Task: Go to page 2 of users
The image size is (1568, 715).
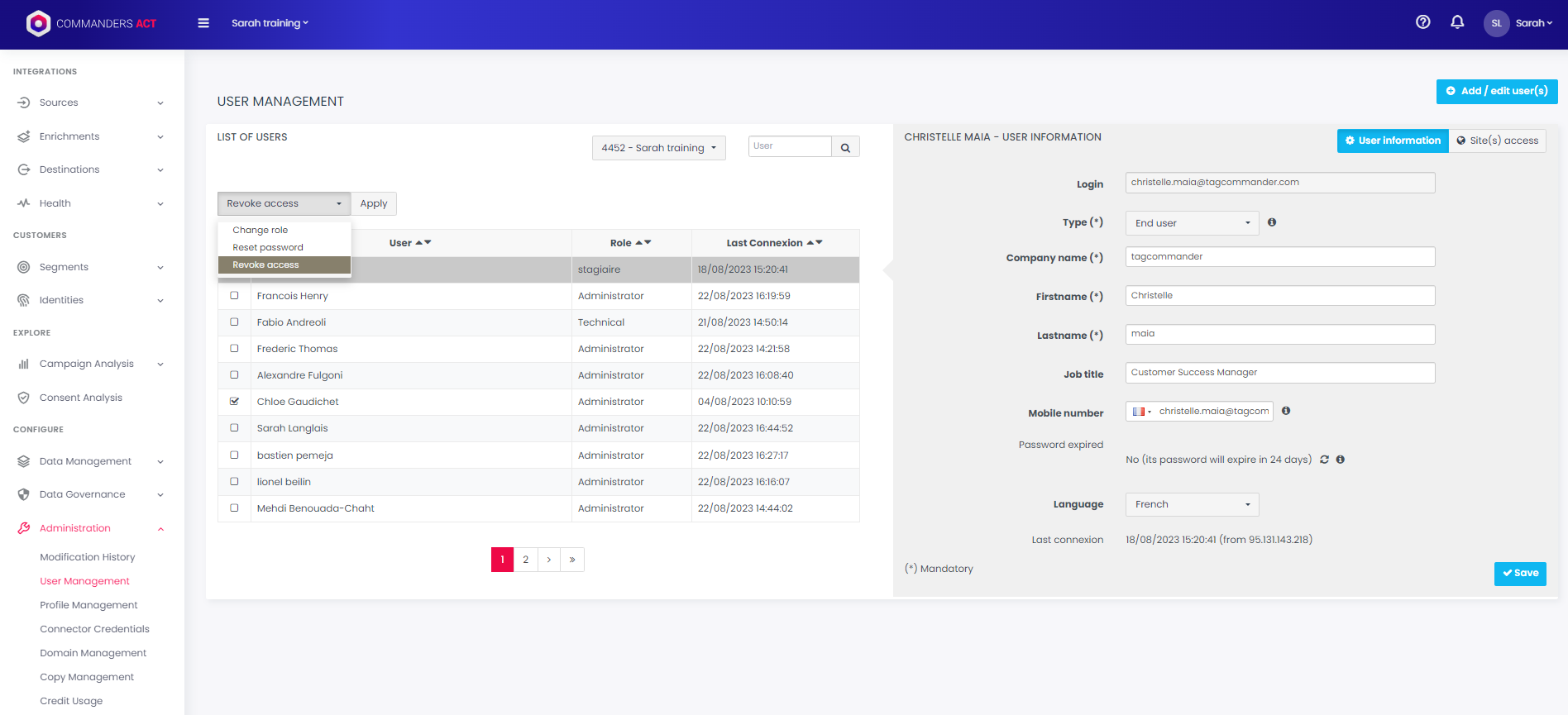Action: pos(525,560)
